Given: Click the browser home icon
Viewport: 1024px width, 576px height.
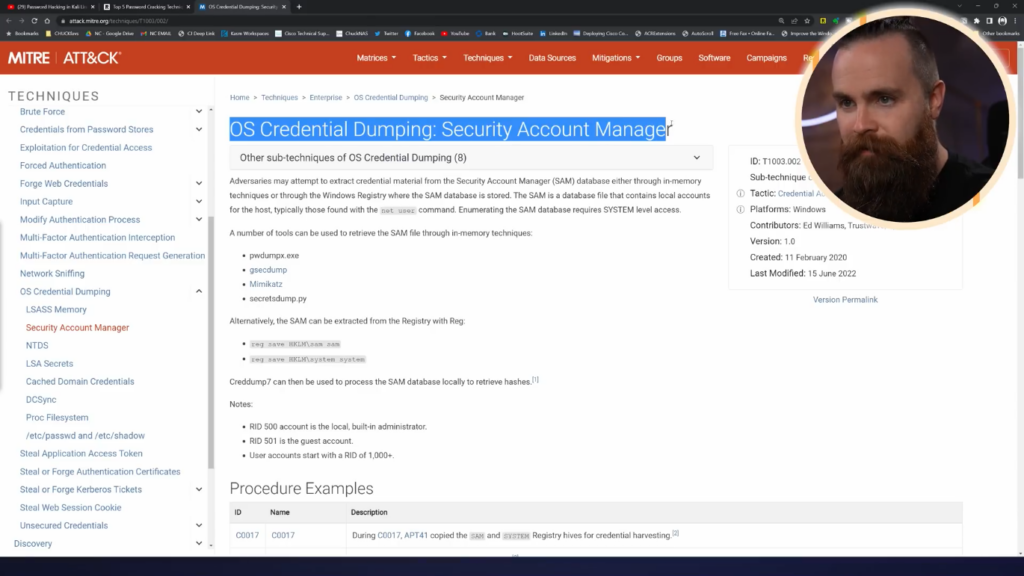Looking at the screenshot, I should (47, 21).
